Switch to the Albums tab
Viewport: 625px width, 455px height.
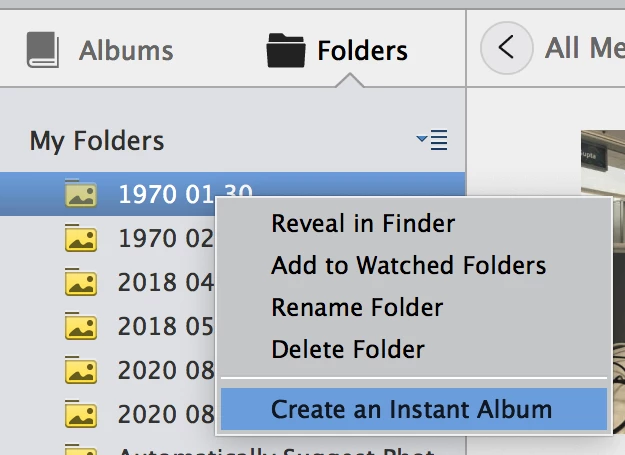tap(100, 50)
